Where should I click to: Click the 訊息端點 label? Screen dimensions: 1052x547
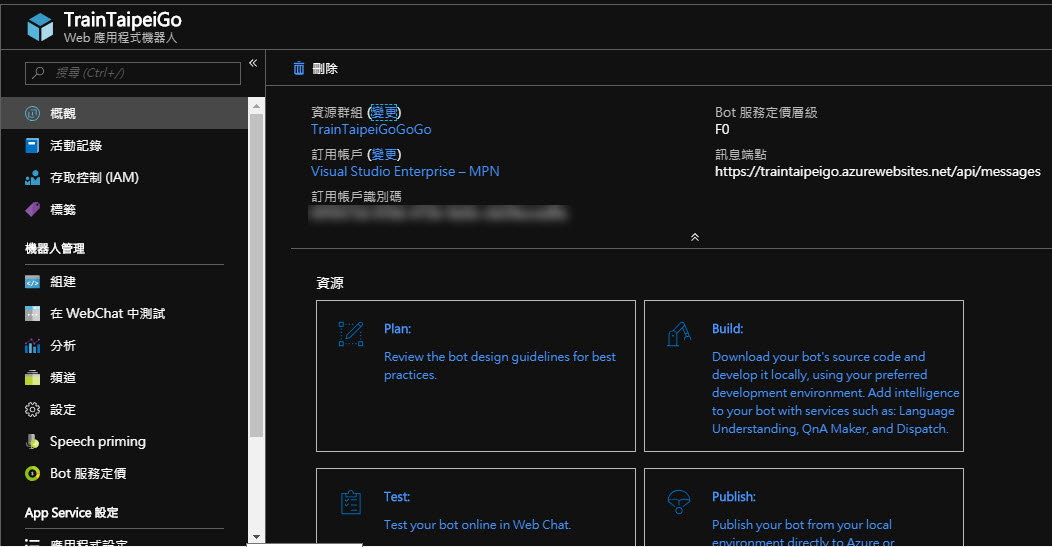point(741,154)
